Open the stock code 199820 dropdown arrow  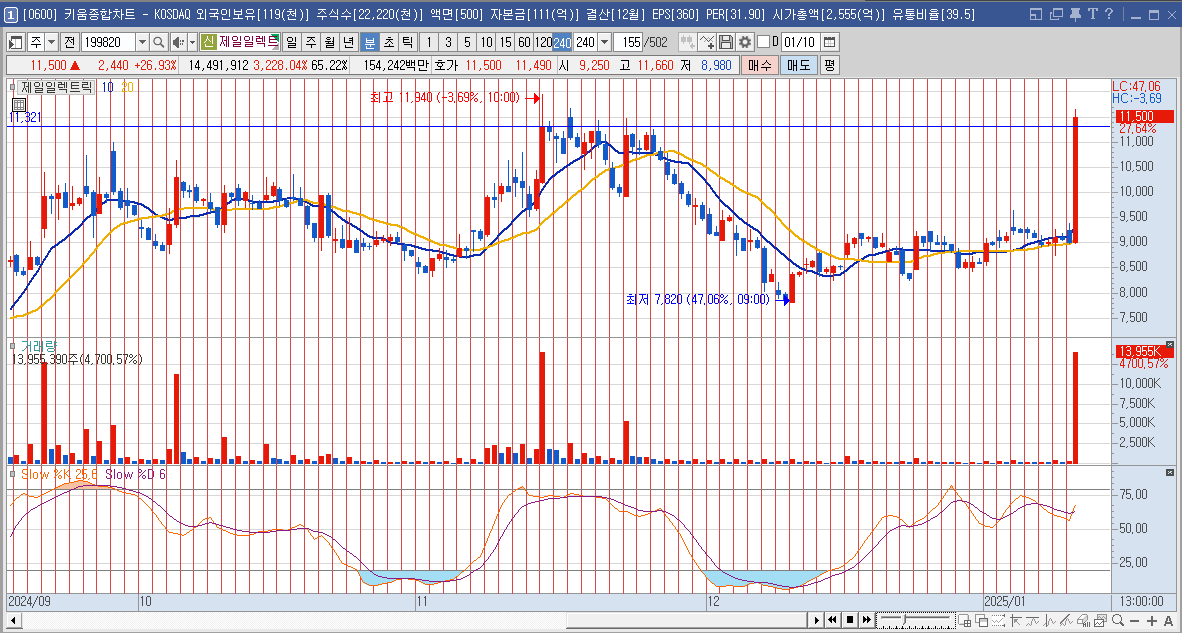tap(142, 42)
